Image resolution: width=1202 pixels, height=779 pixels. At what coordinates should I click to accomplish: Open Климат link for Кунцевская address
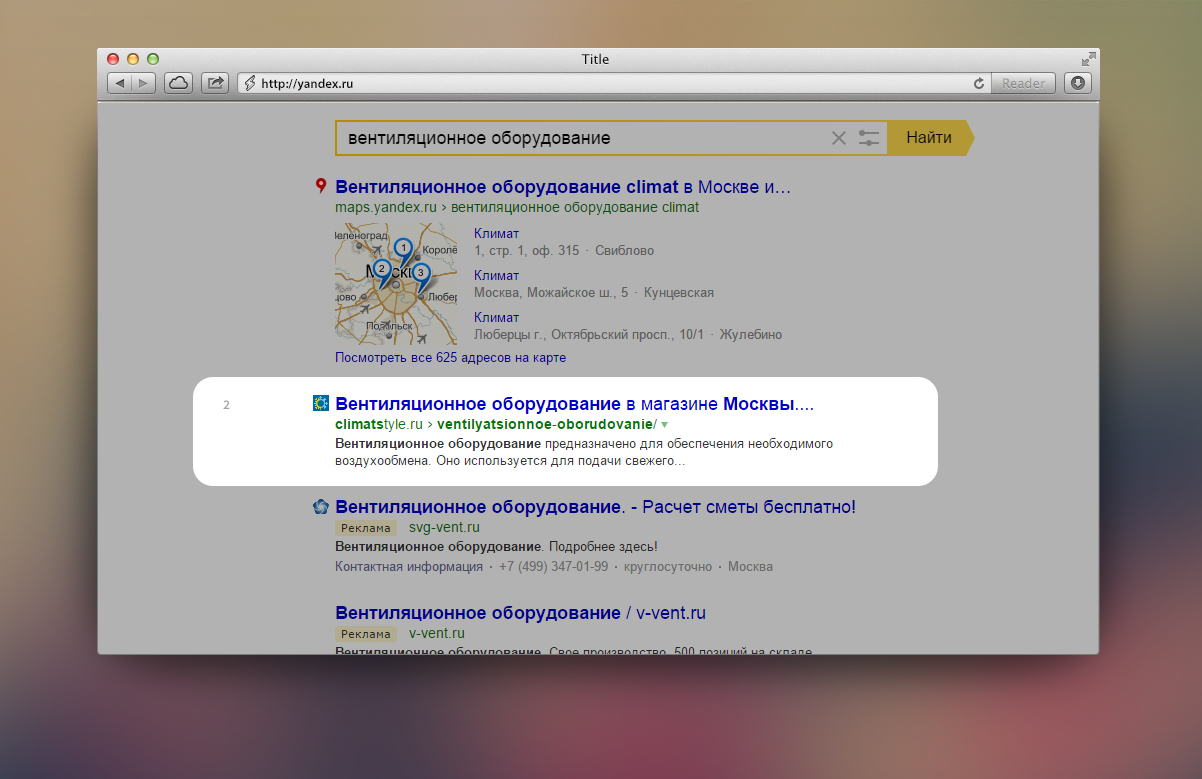(497, 276)
